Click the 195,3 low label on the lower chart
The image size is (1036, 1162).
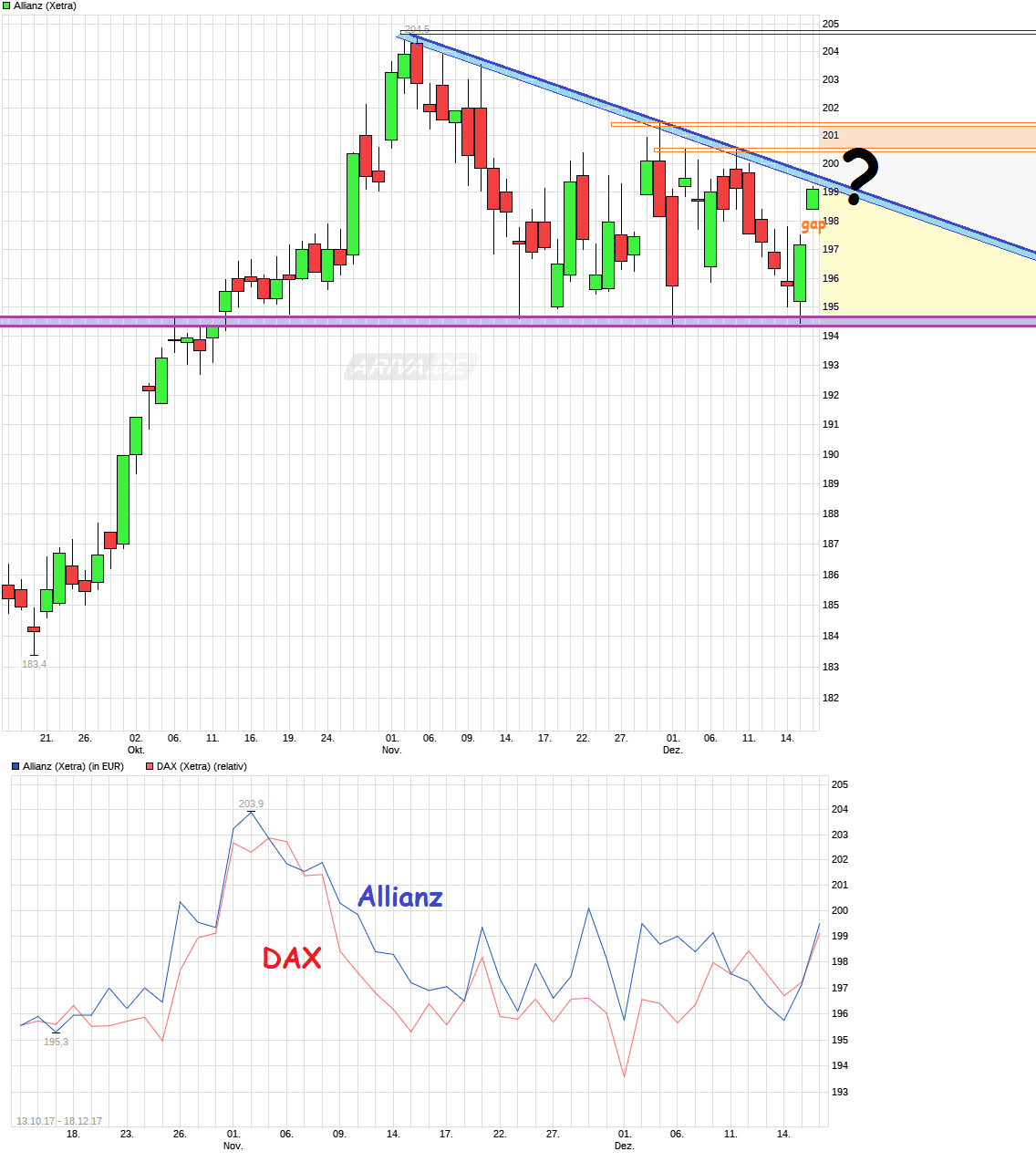click(56, 1042)
